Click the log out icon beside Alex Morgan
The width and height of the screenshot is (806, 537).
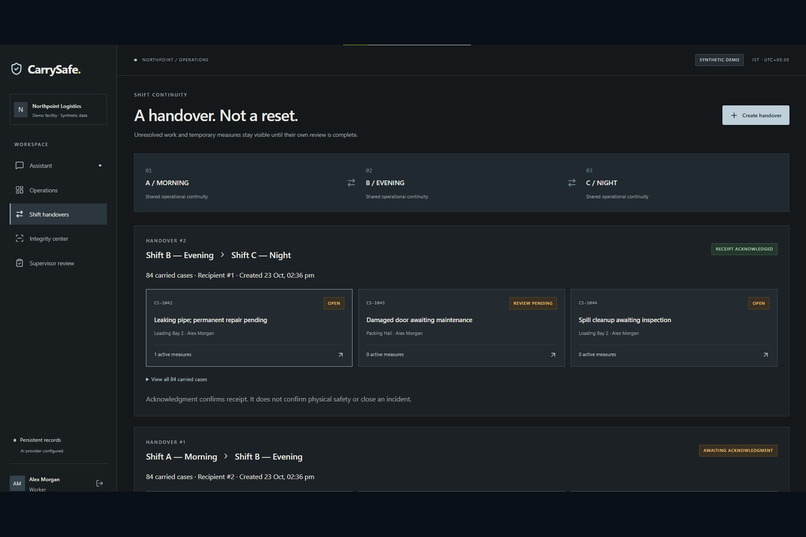(x=99, y=483)
